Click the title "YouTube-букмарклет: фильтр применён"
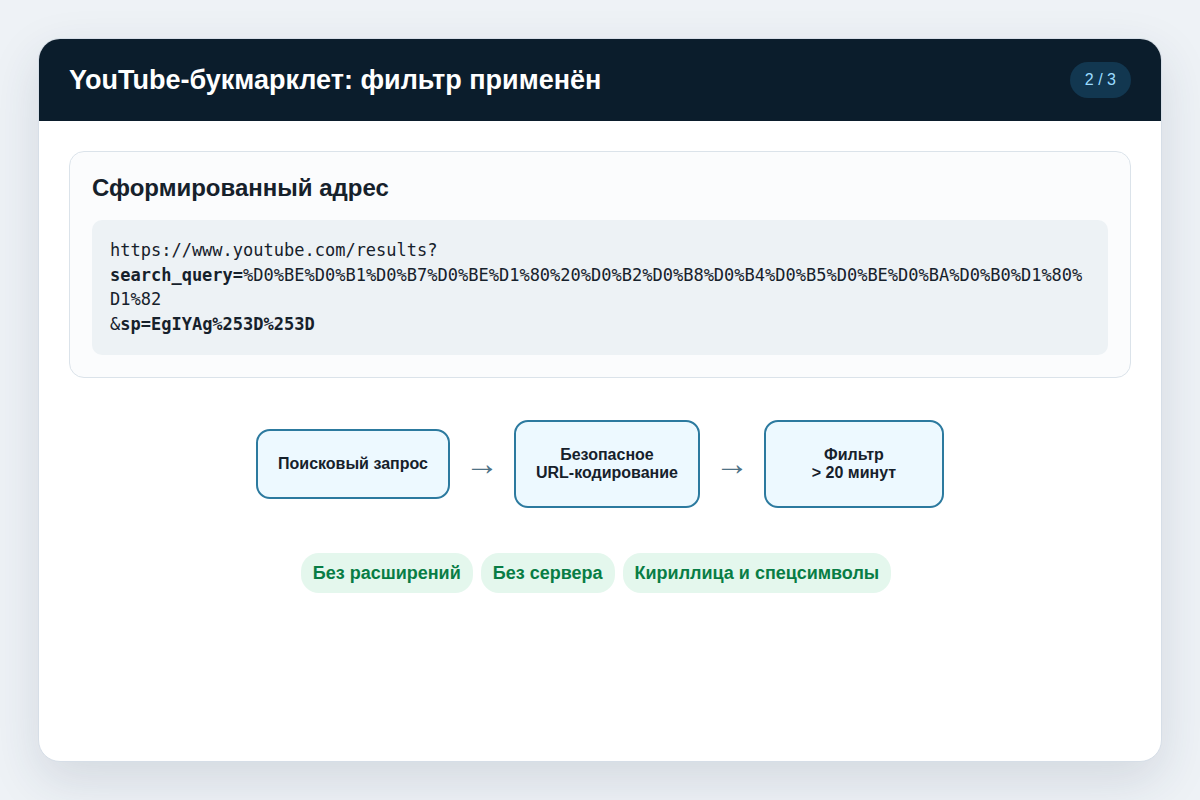Viewport: 1200px width, 800px height. 335,80
